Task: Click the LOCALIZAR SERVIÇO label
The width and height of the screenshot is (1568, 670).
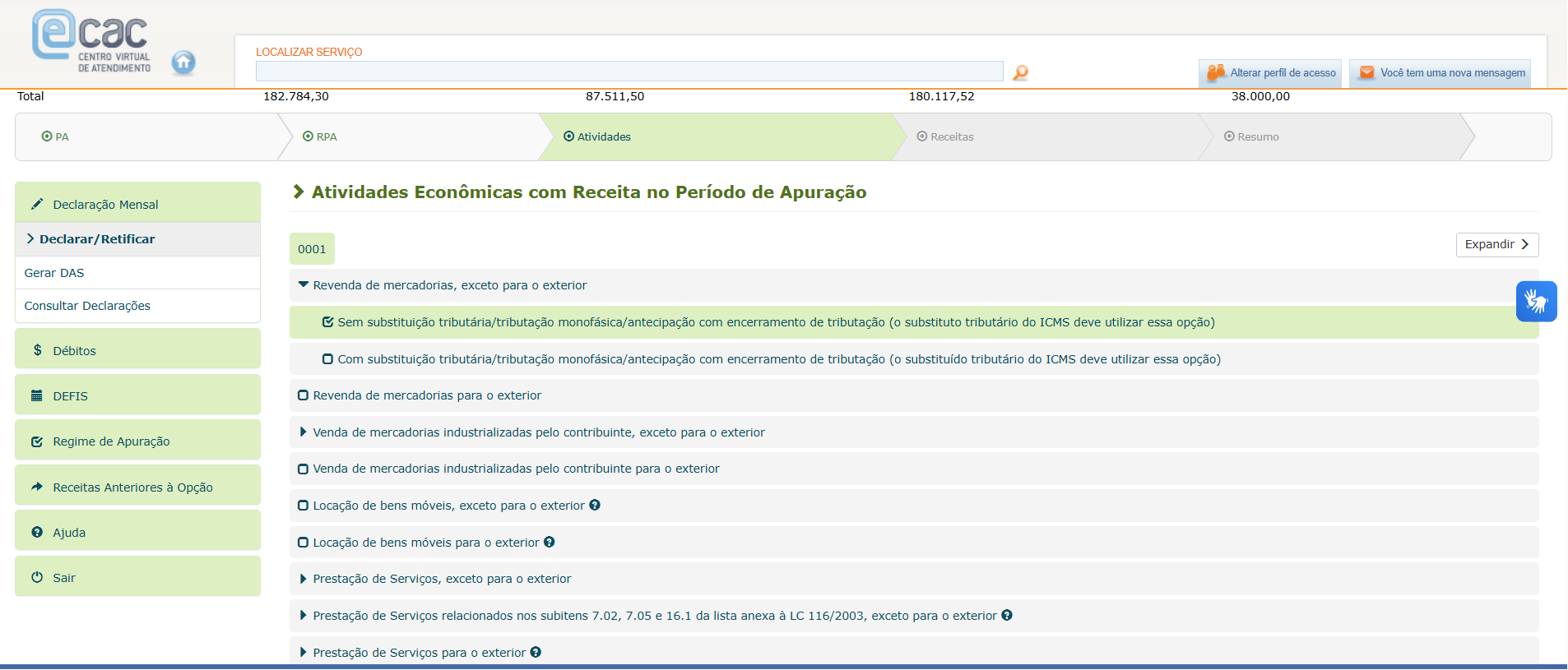Action: pos(308,52)
